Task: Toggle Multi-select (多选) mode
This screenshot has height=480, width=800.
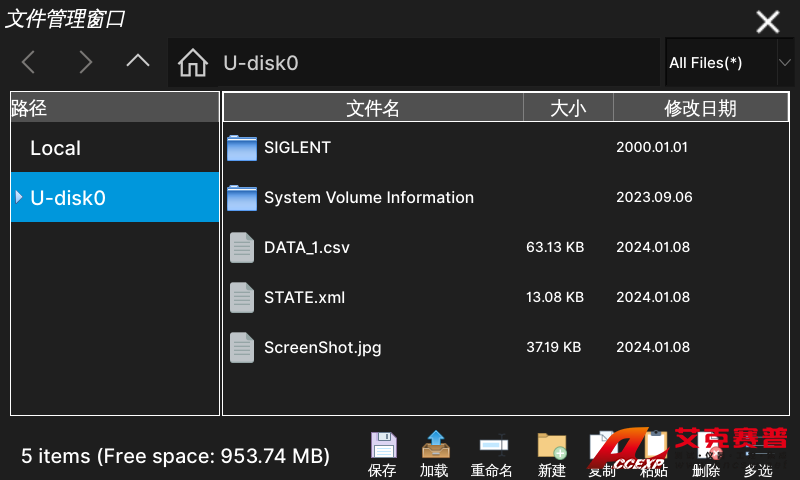Action: [758, 452]
